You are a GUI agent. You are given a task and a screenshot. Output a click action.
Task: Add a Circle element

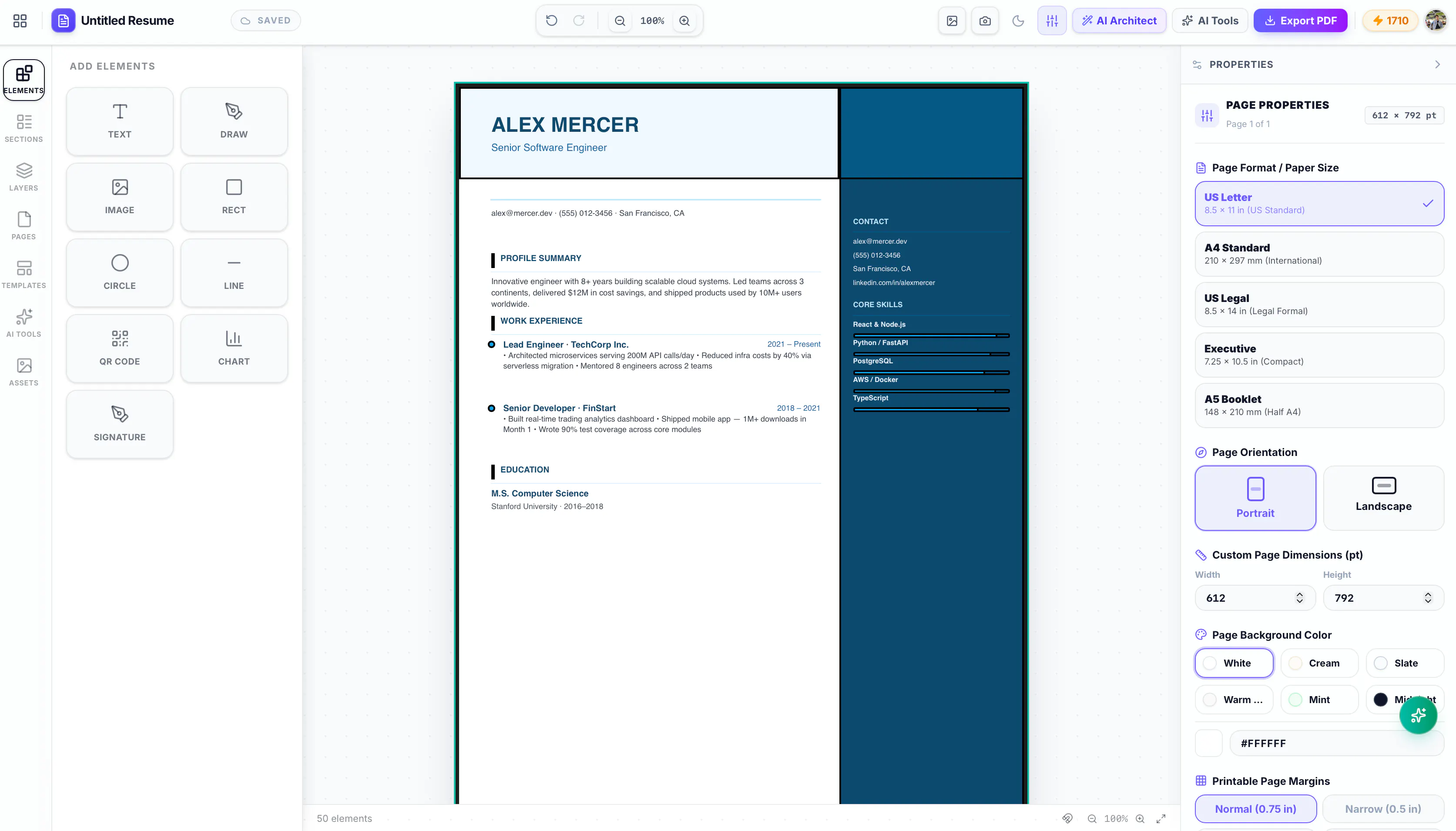(120, 273)
